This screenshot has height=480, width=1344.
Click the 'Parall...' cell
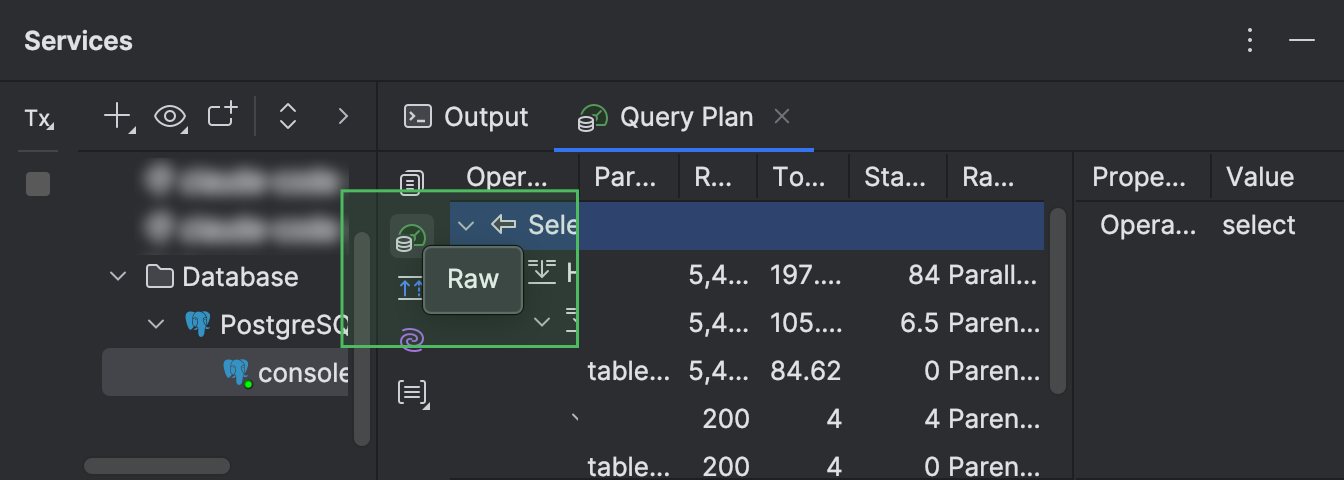point(993,274)
